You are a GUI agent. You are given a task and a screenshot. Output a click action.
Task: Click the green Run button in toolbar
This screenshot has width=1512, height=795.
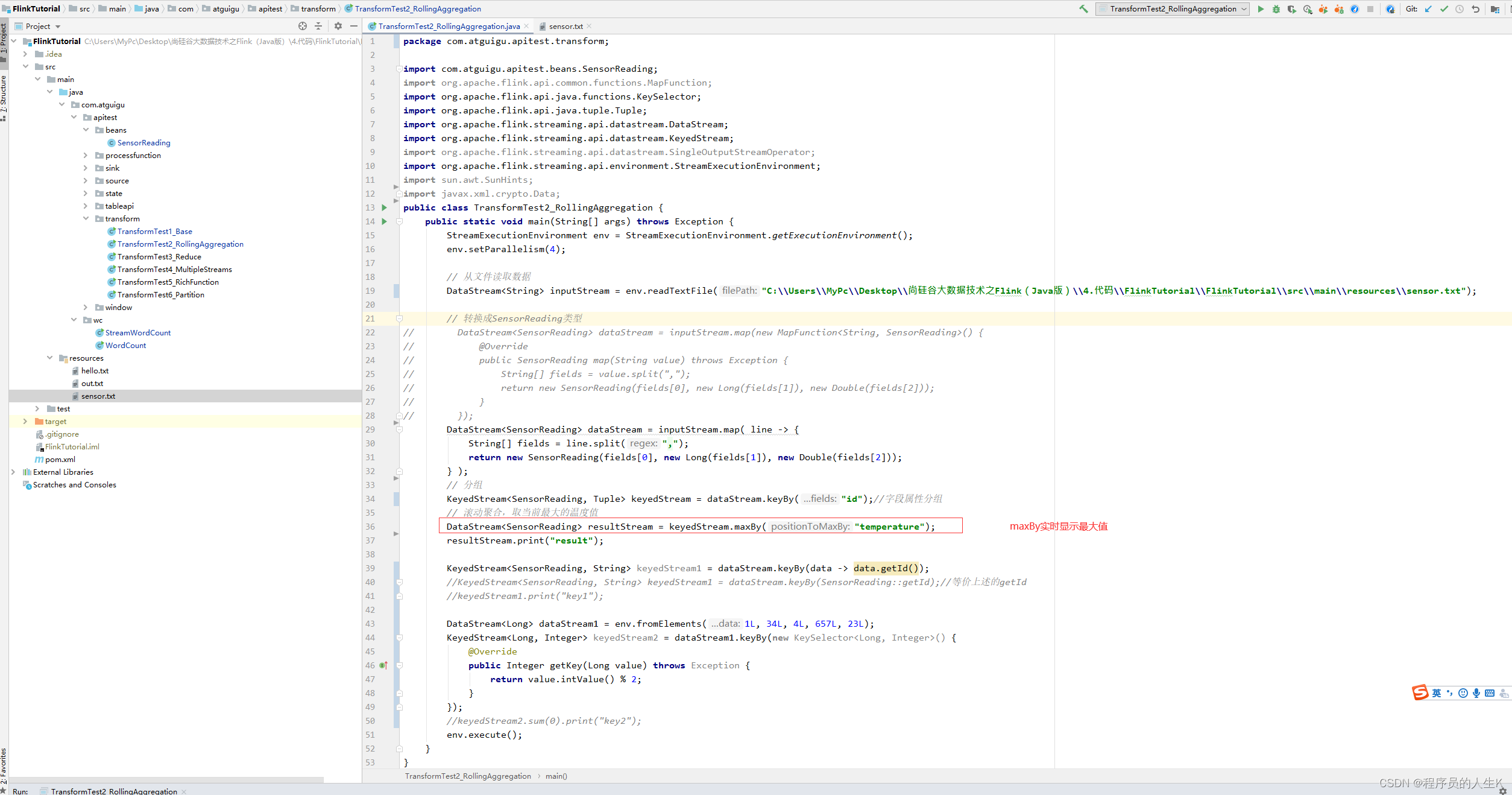pos(1261,9)
